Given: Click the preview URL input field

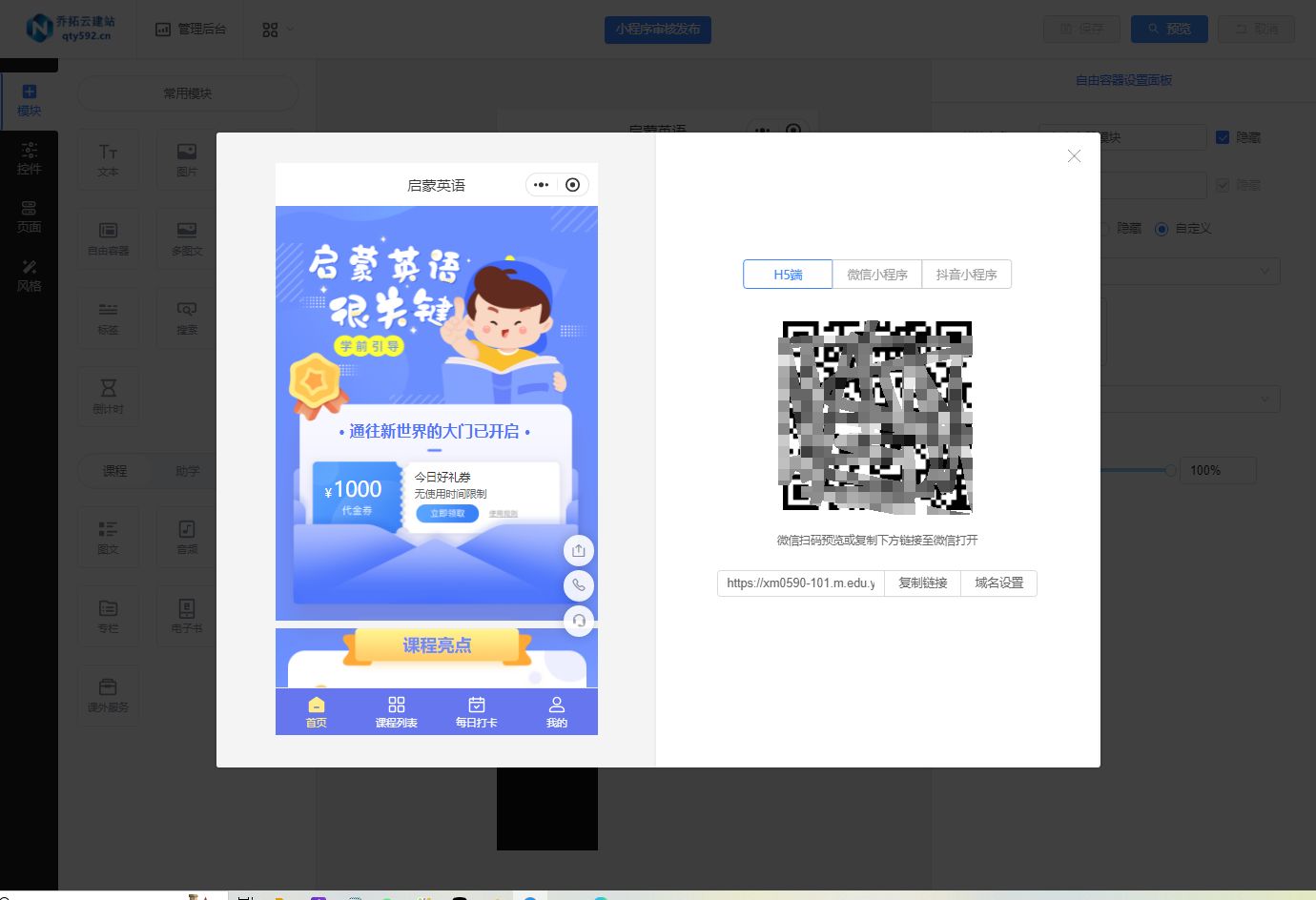Looking at the screenshot, I should 801,583.
